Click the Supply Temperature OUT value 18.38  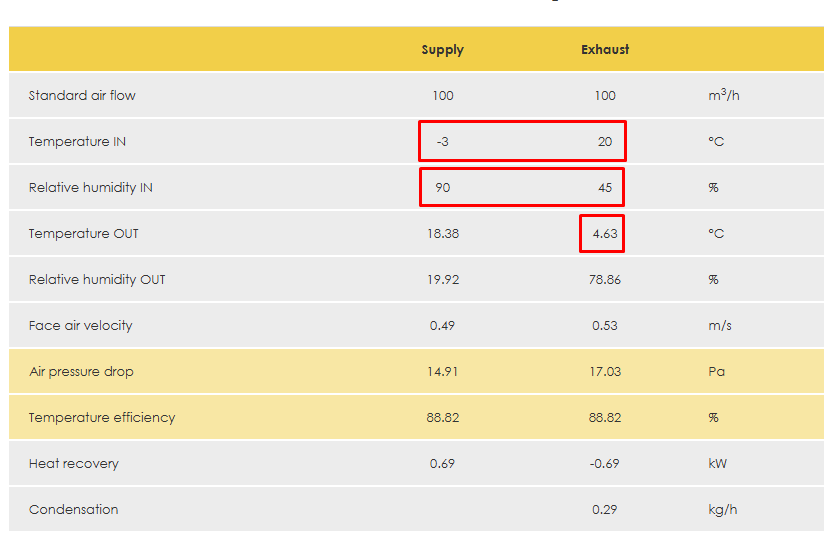443,234
